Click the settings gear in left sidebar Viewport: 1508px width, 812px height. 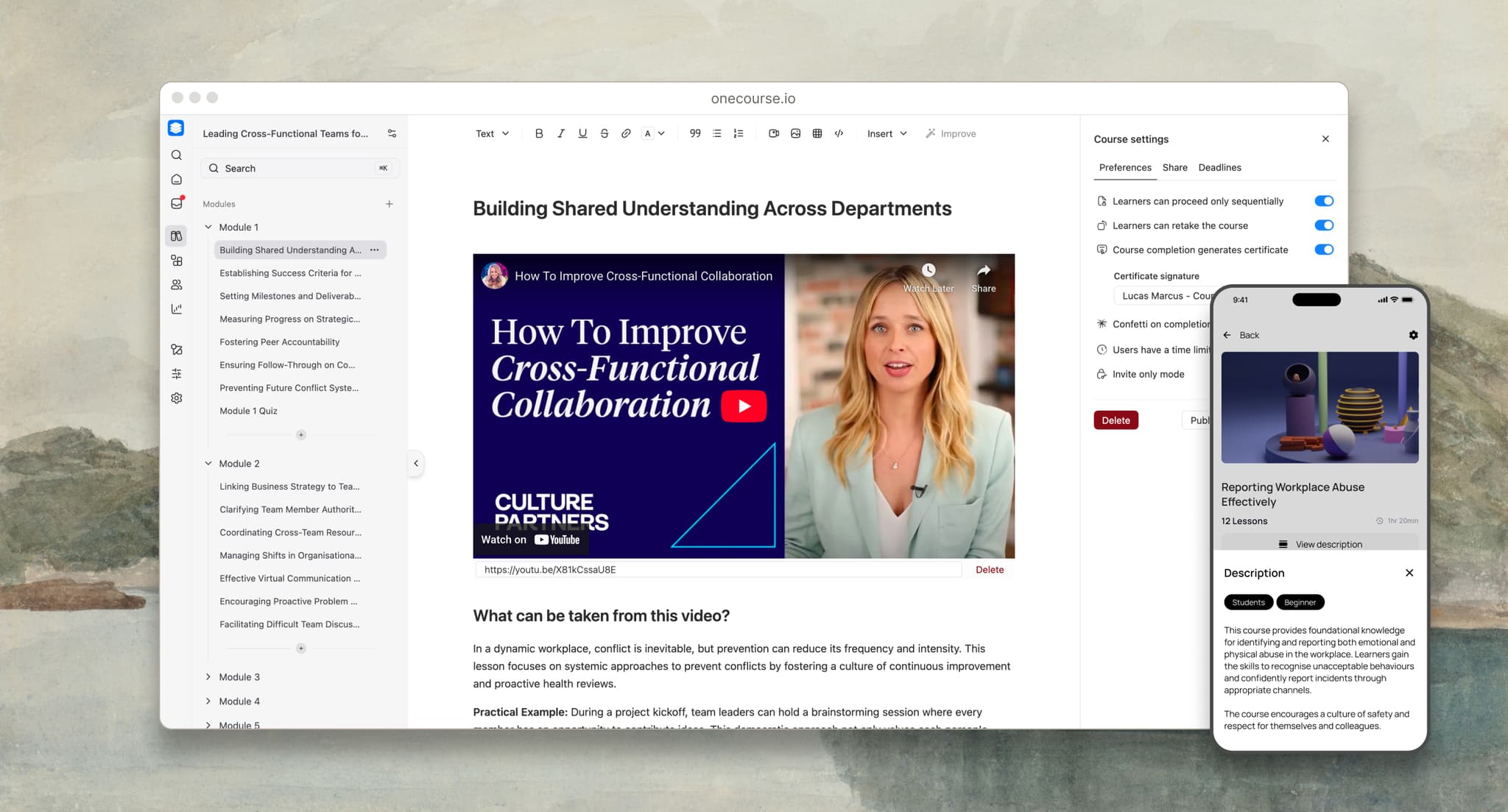pyautogui.click(x=177, y=398)
